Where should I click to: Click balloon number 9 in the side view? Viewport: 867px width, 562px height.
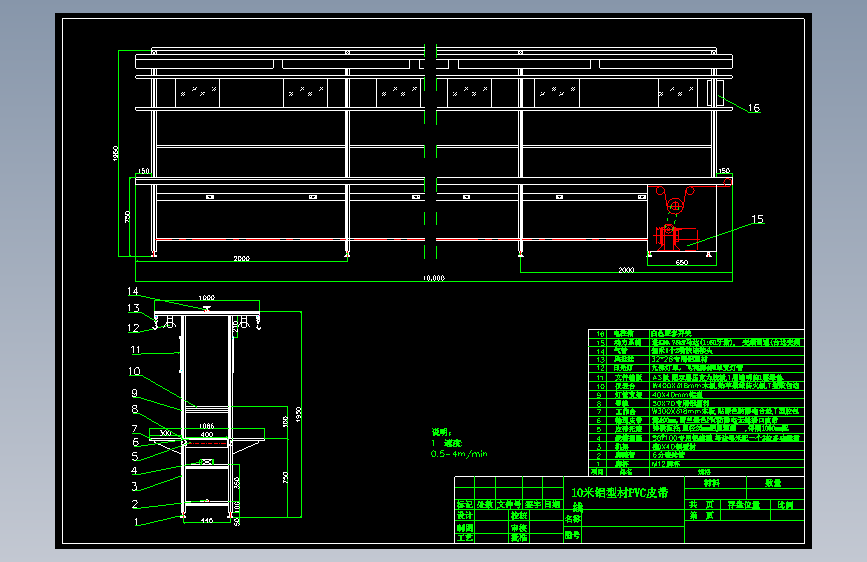point(134,393)
